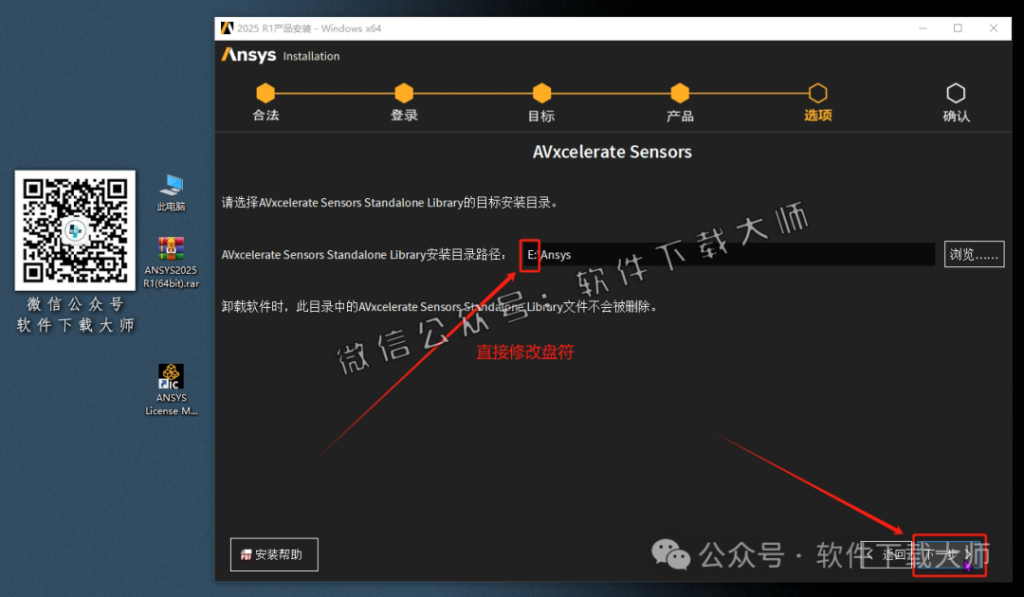Click the installer icon in the window corner
1024x597 pixels.
click(227, 28)
